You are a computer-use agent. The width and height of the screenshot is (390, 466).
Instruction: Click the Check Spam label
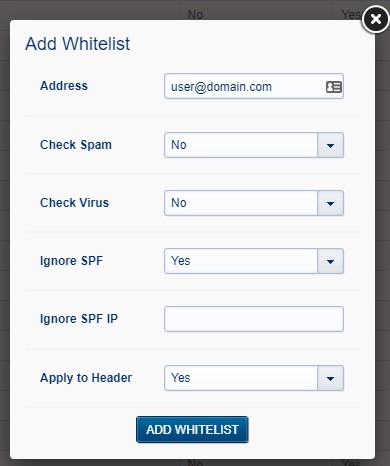[x=76, y=145]
